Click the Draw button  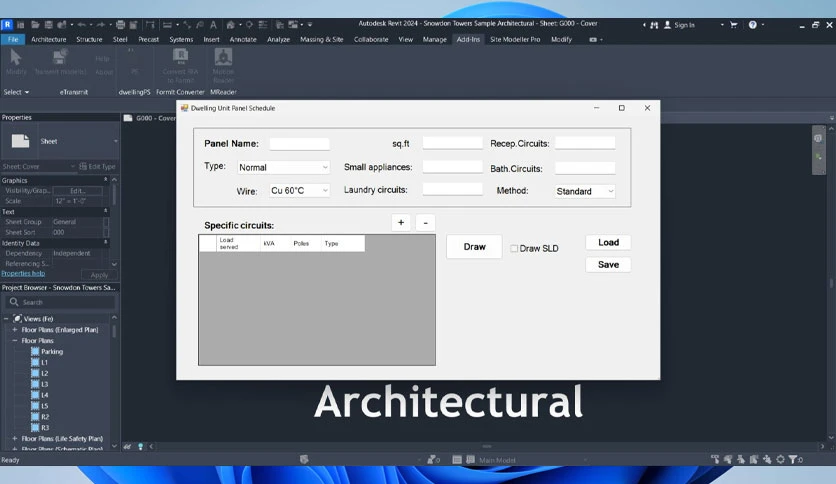pyautogui.click(x=474, y=247)
